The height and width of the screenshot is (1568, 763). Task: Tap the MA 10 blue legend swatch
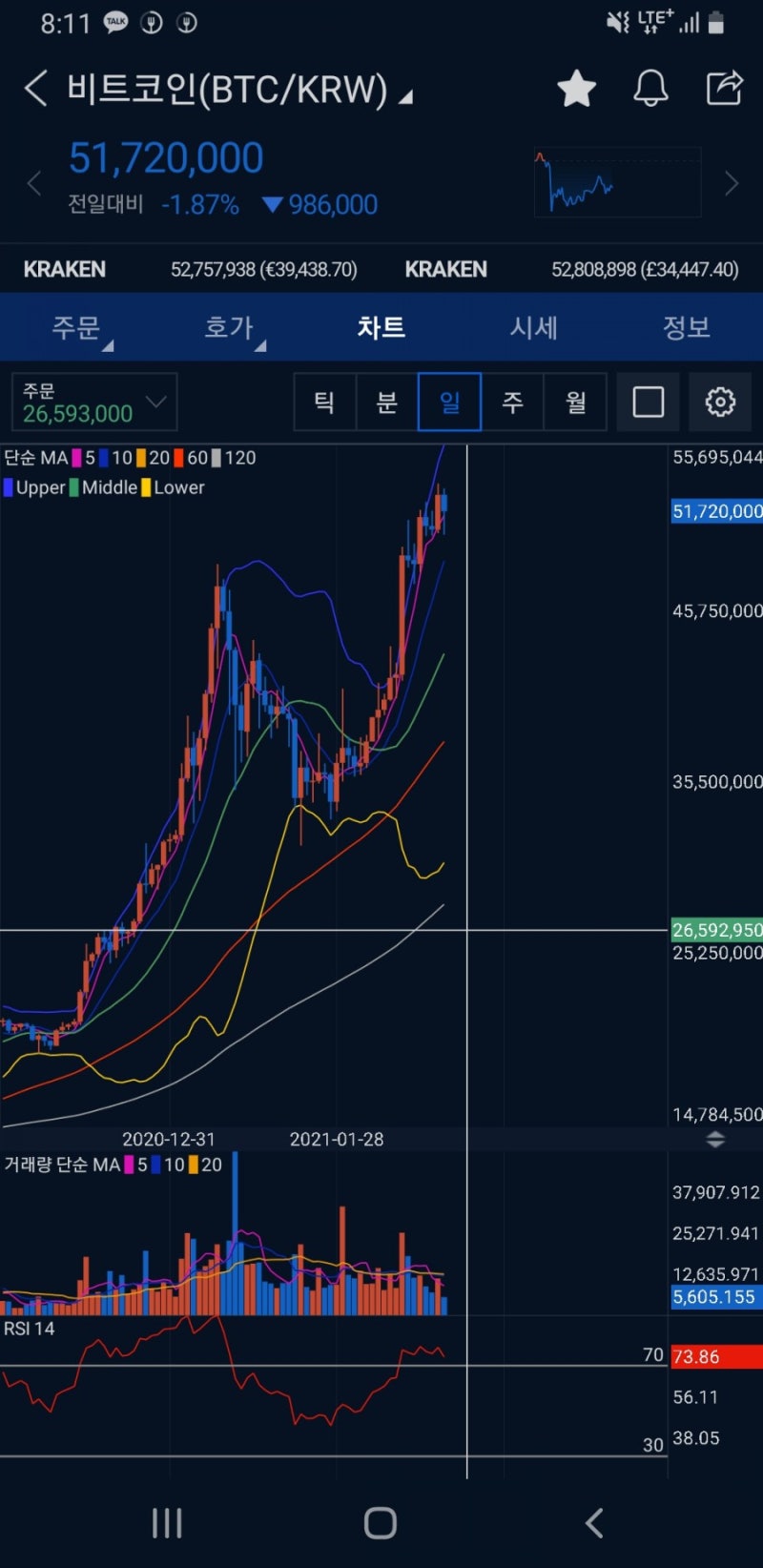[x=103, y=458]
